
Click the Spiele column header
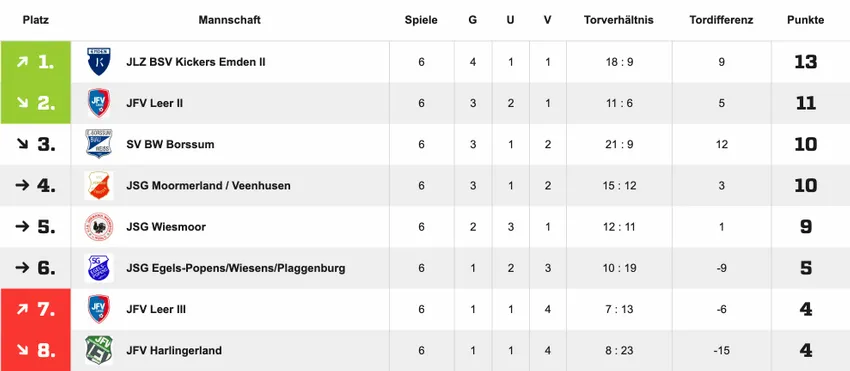[x=421, y=20]
